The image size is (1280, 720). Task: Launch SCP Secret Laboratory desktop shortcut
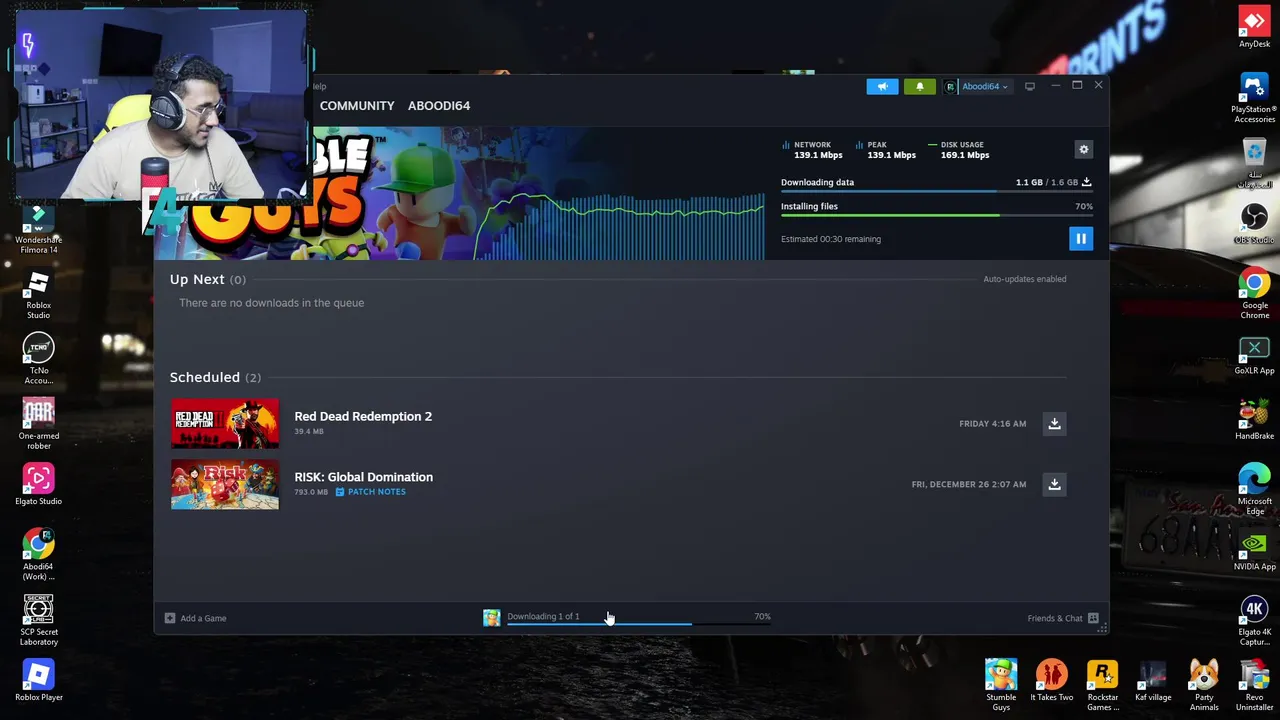[38, 621]
